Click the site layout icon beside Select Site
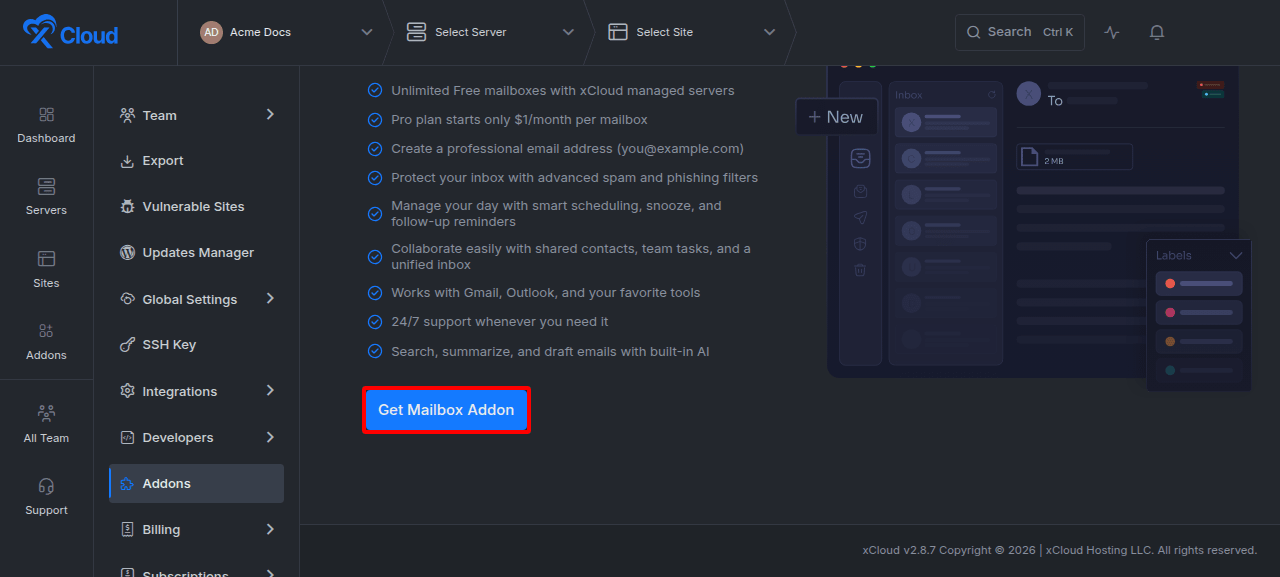 (x=618, y=32)
